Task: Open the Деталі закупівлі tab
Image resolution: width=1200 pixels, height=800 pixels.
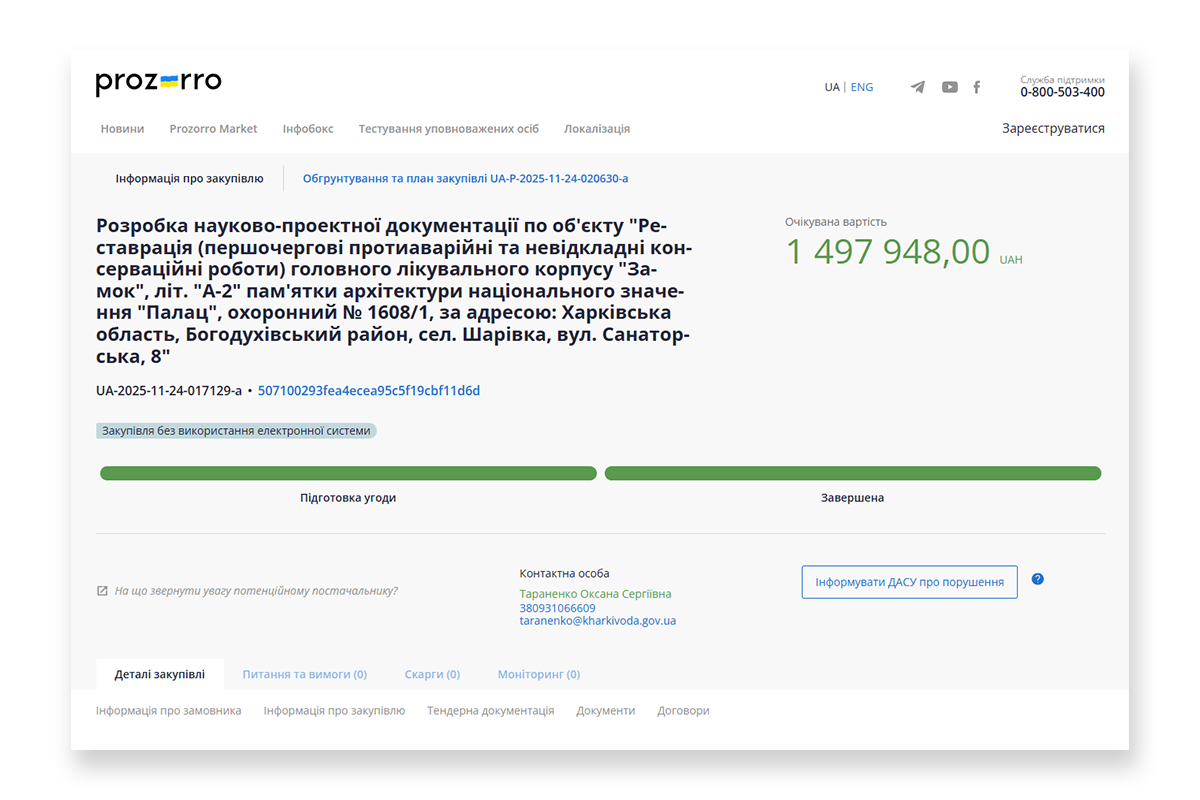Action: (x=160, y=673)
